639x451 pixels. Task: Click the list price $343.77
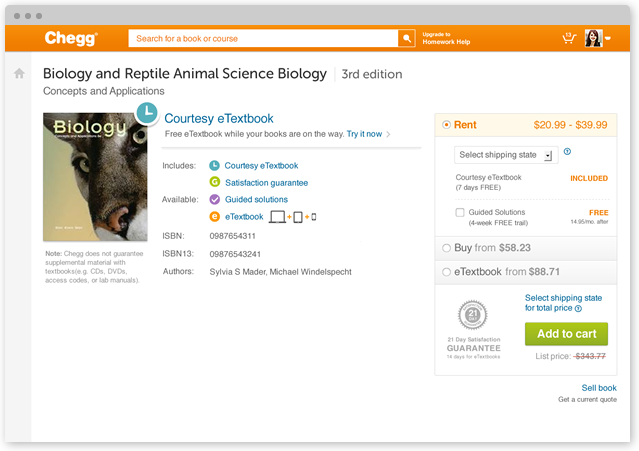pos(589,356)
